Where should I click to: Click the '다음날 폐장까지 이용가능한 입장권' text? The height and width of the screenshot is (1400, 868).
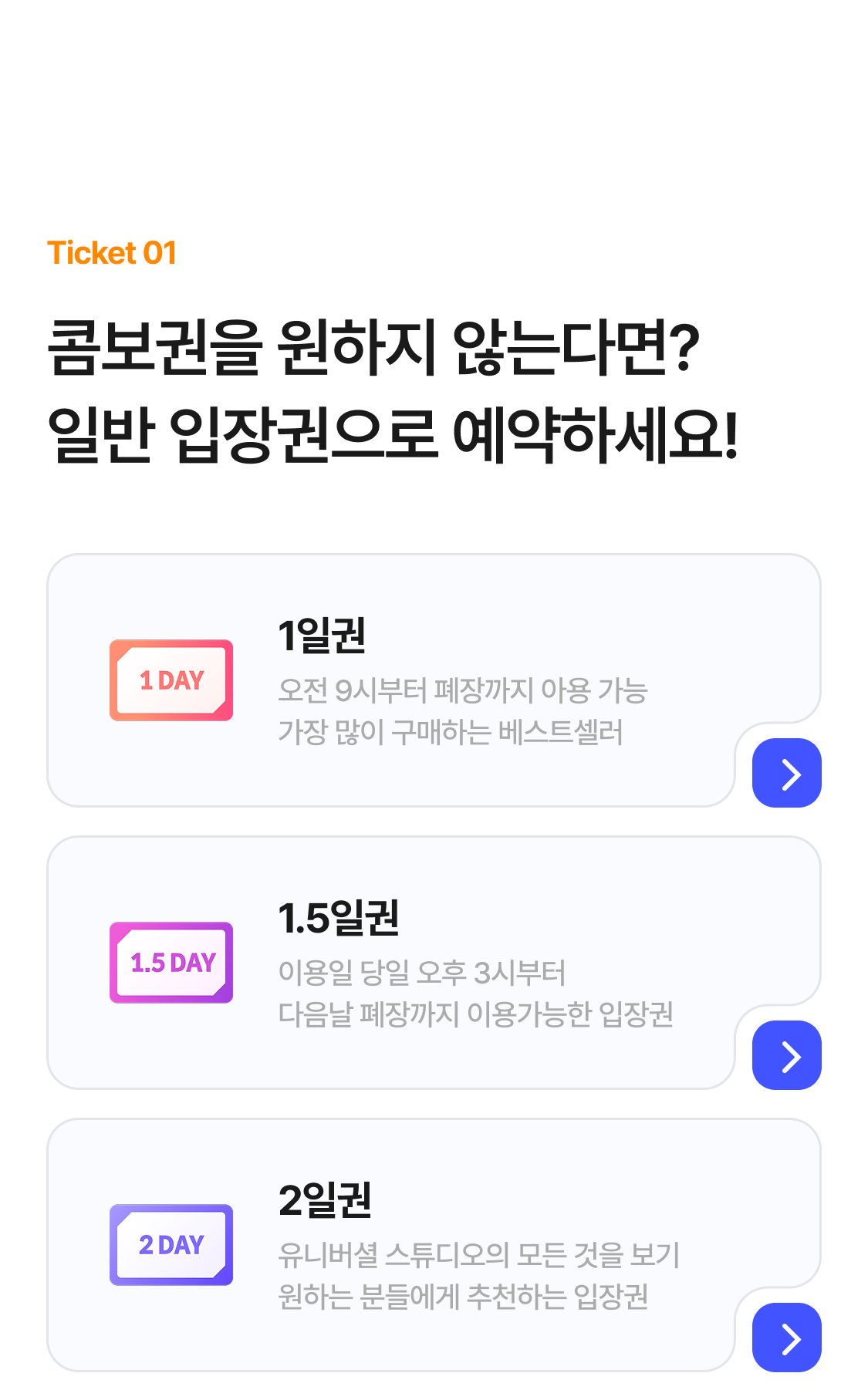(475, 1014)
